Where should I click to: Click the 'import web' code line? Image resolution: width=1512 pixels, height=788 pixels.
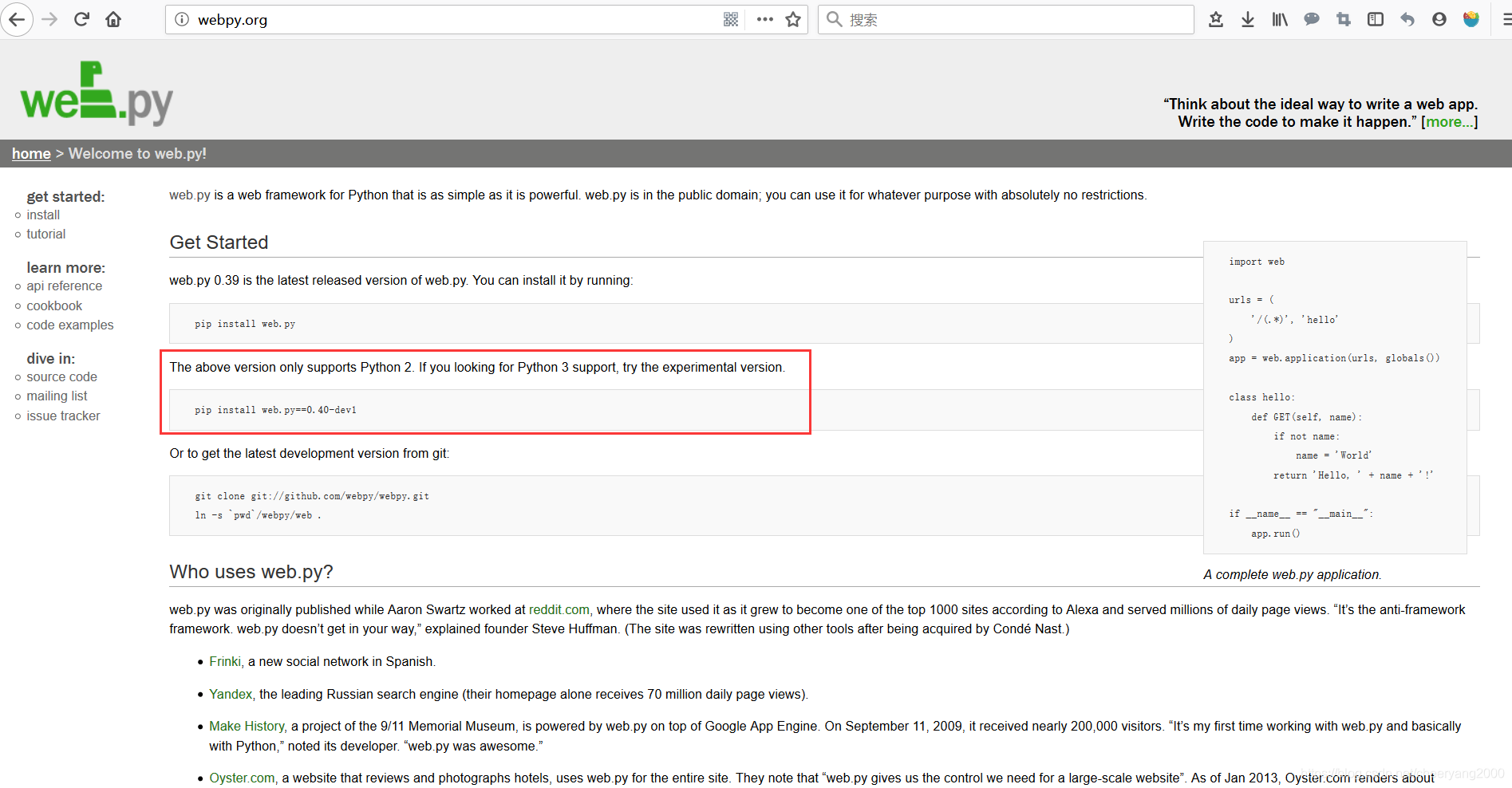click(1257, 262)
